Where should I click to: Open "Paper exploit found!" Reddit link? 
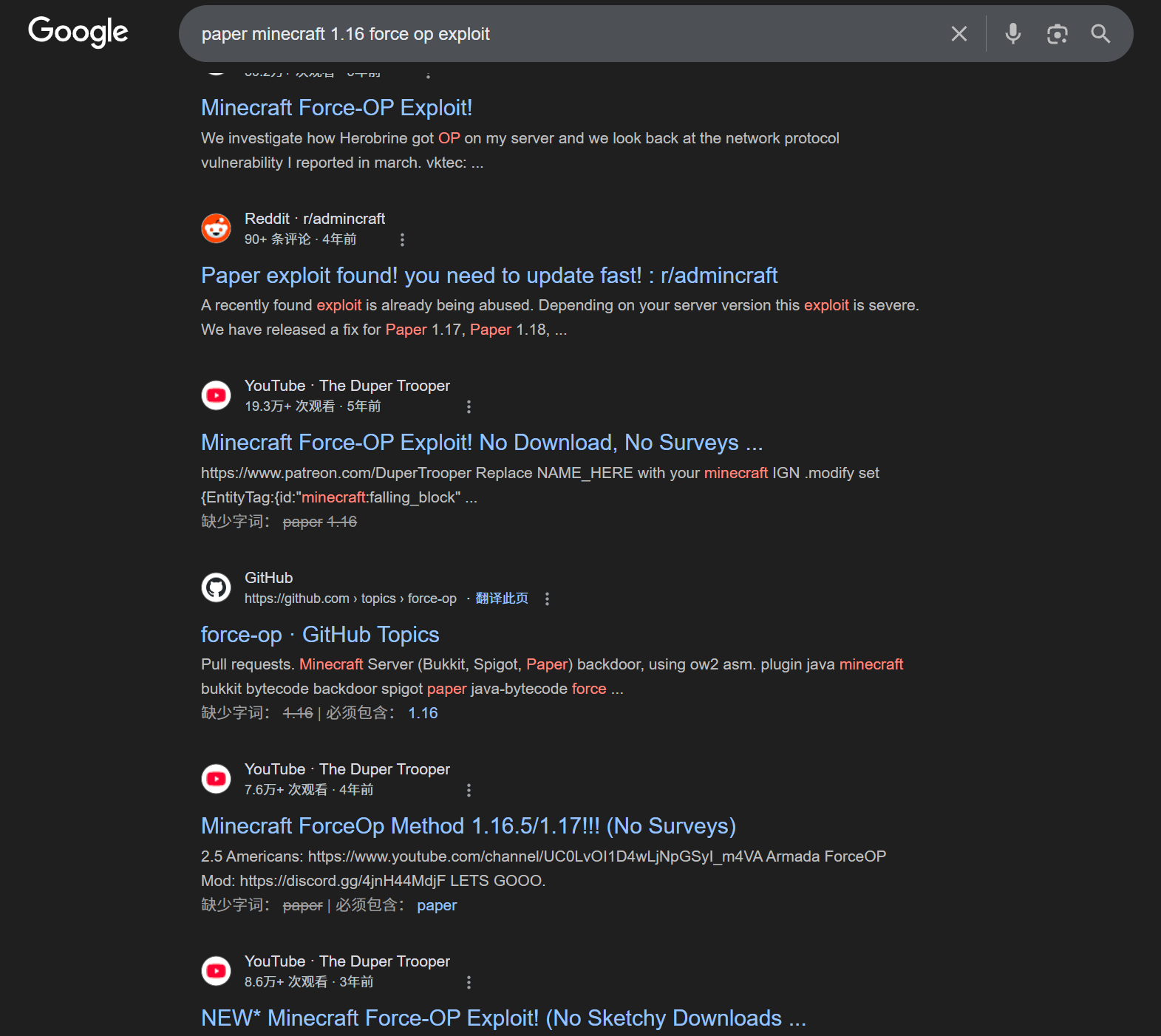(488, 276)
